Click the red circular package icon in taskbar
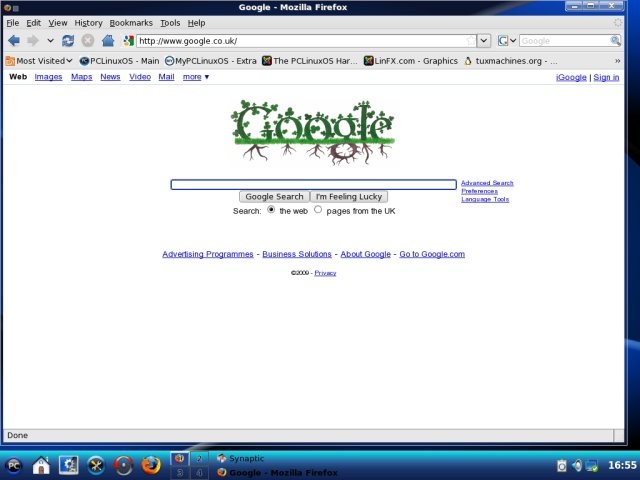The image size is (640, 480). click(x=124, y=465)
